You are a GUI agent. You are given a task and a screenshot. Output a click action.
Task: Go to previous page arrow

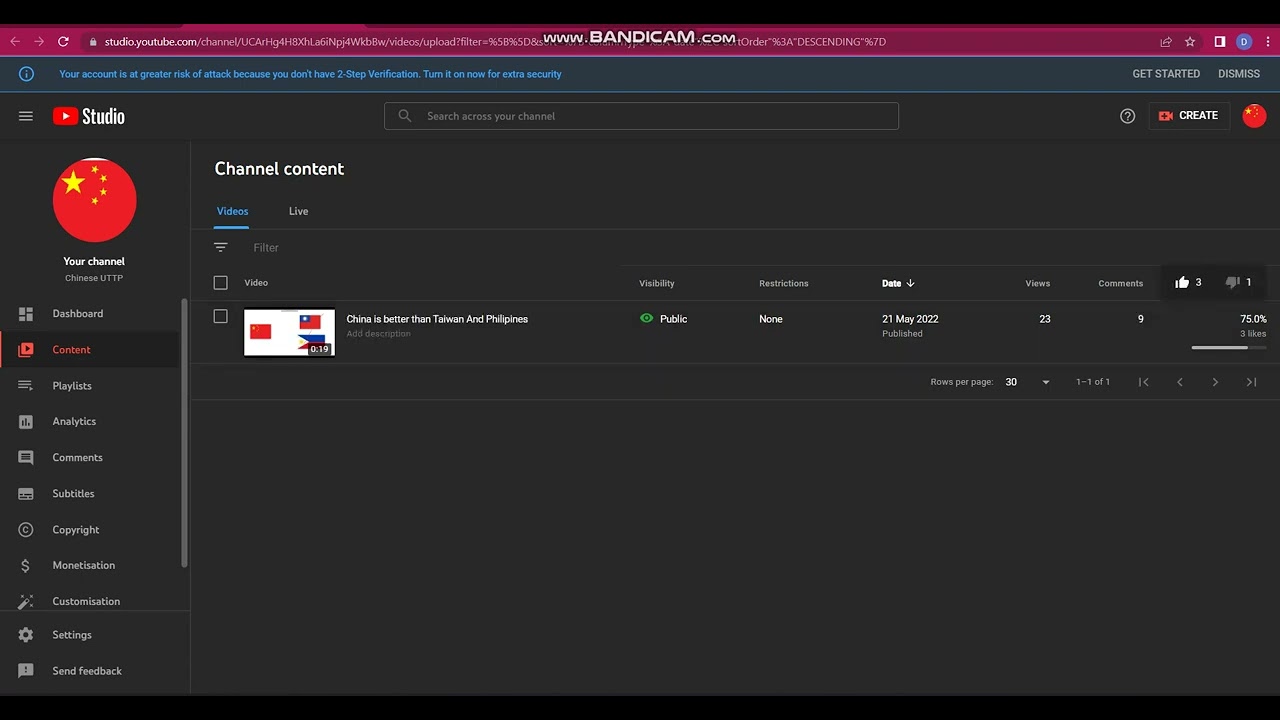[x=1180, y=382]
